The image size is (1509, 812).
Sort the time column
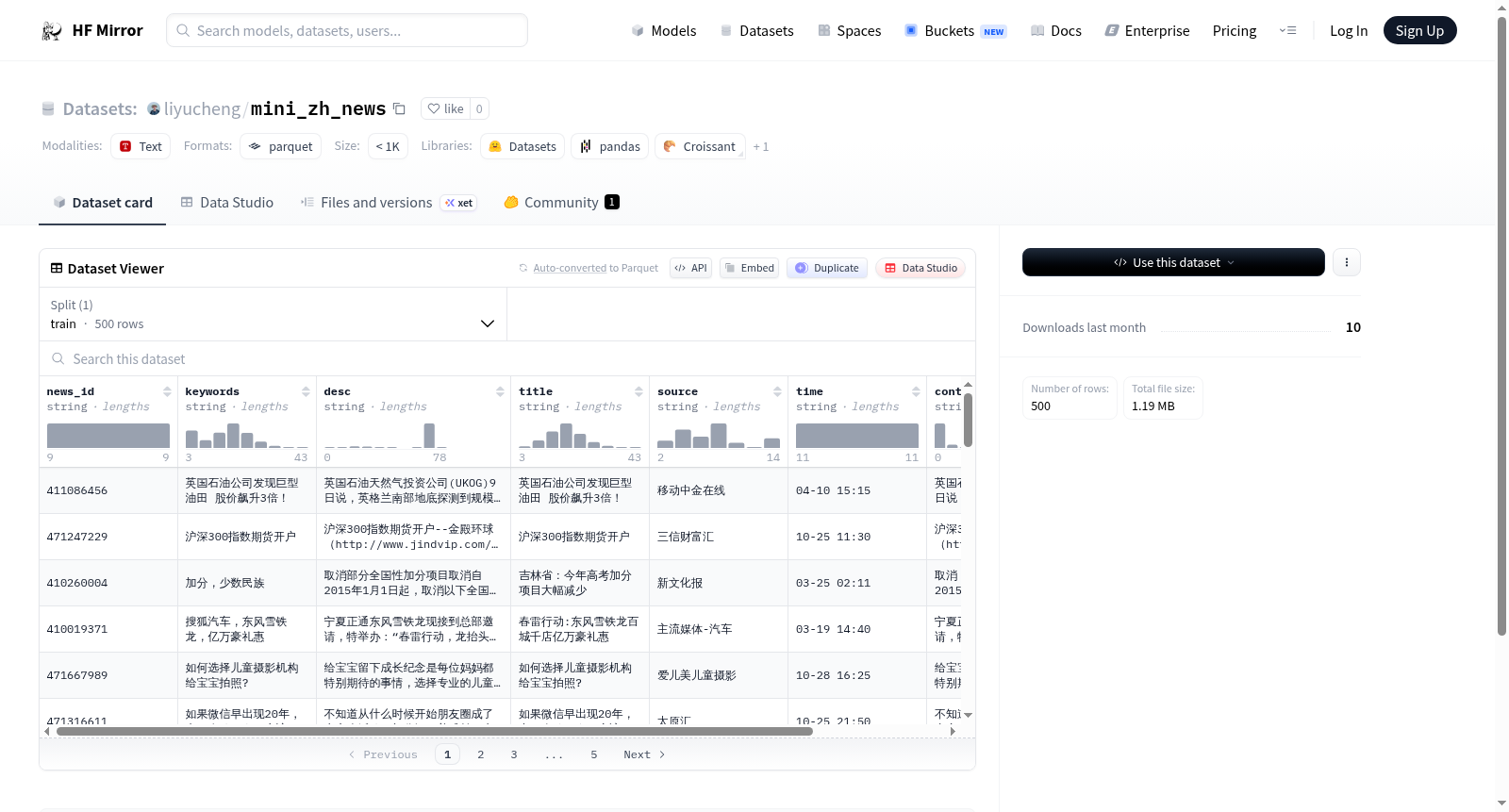[916, 391]
